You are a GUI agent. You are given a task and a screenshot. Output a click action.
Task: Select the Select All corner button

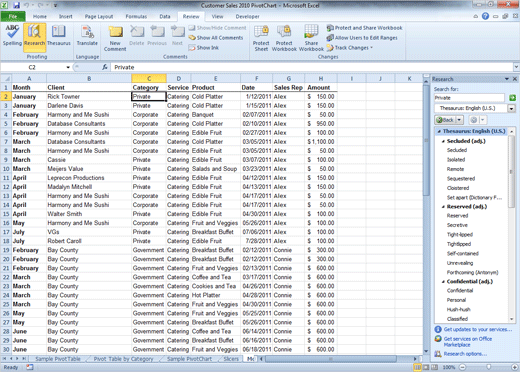tap(6, 79)
